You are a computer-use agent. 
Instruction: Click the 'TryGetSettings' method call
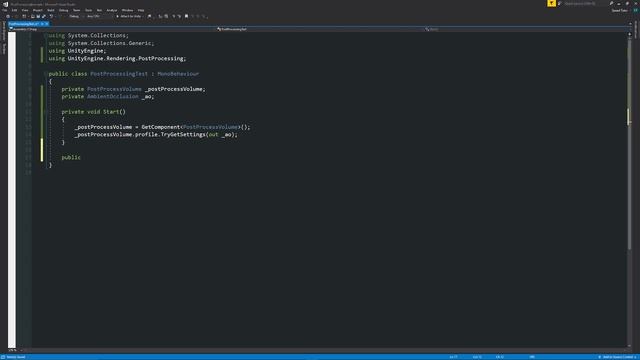pos(183,135)
